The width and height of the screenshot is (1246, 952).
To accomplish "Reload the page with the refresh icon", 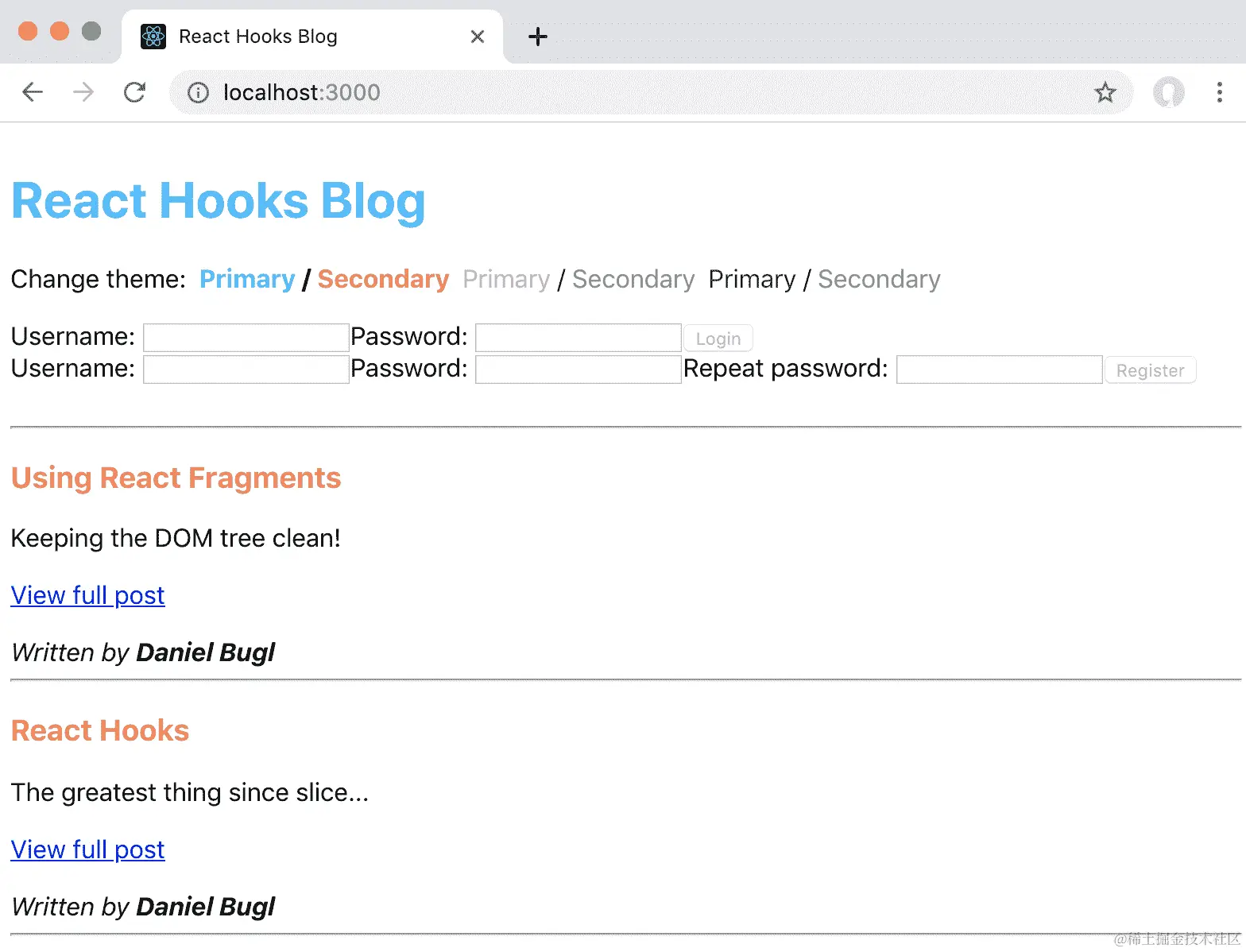I will [135, 92].
